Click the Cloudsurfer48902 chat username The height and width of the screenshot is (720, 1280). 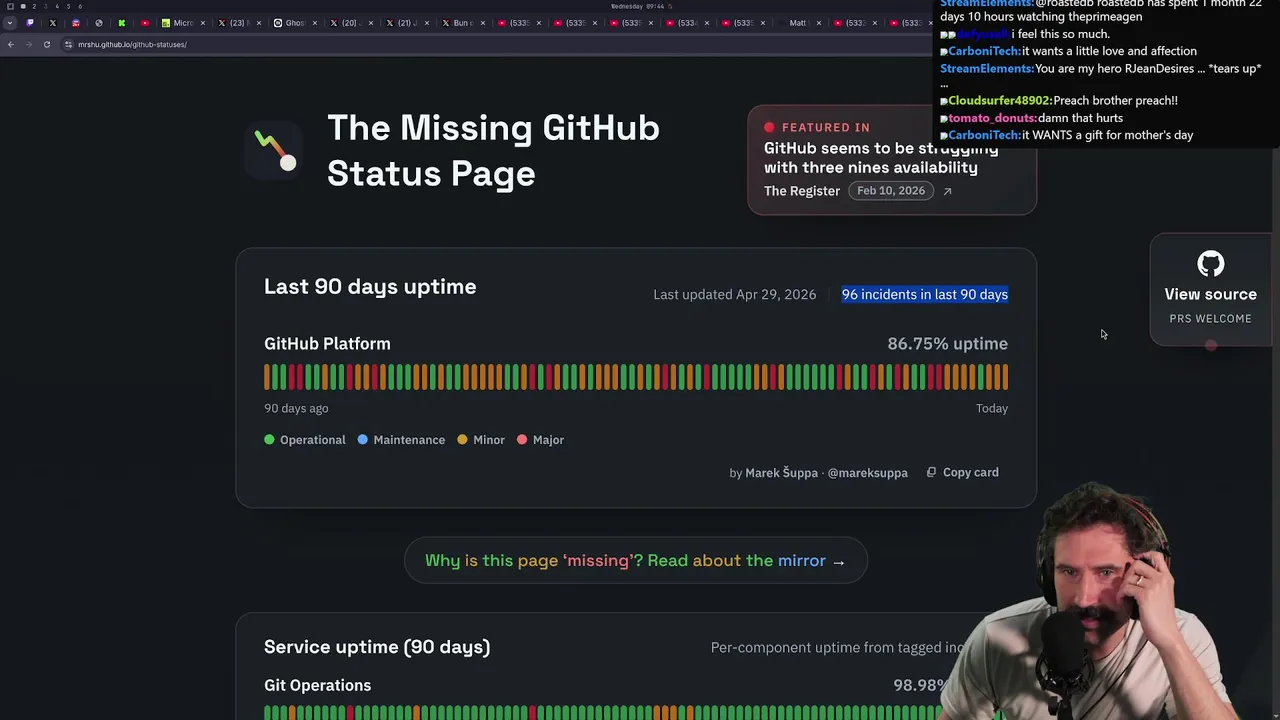click(x=1000, y=101)
